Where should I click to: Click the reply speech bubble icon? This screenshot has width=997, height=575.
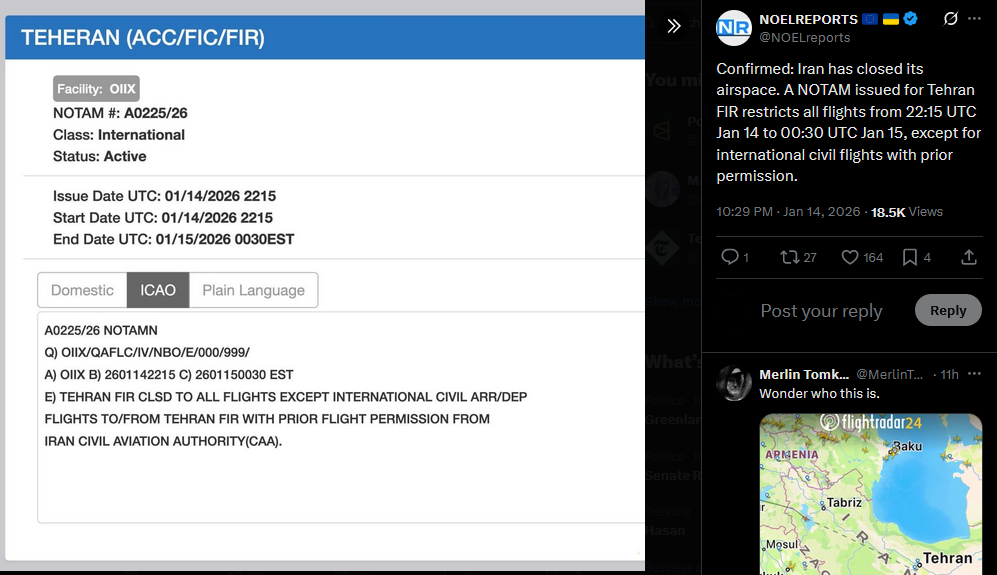click(729, 257)
